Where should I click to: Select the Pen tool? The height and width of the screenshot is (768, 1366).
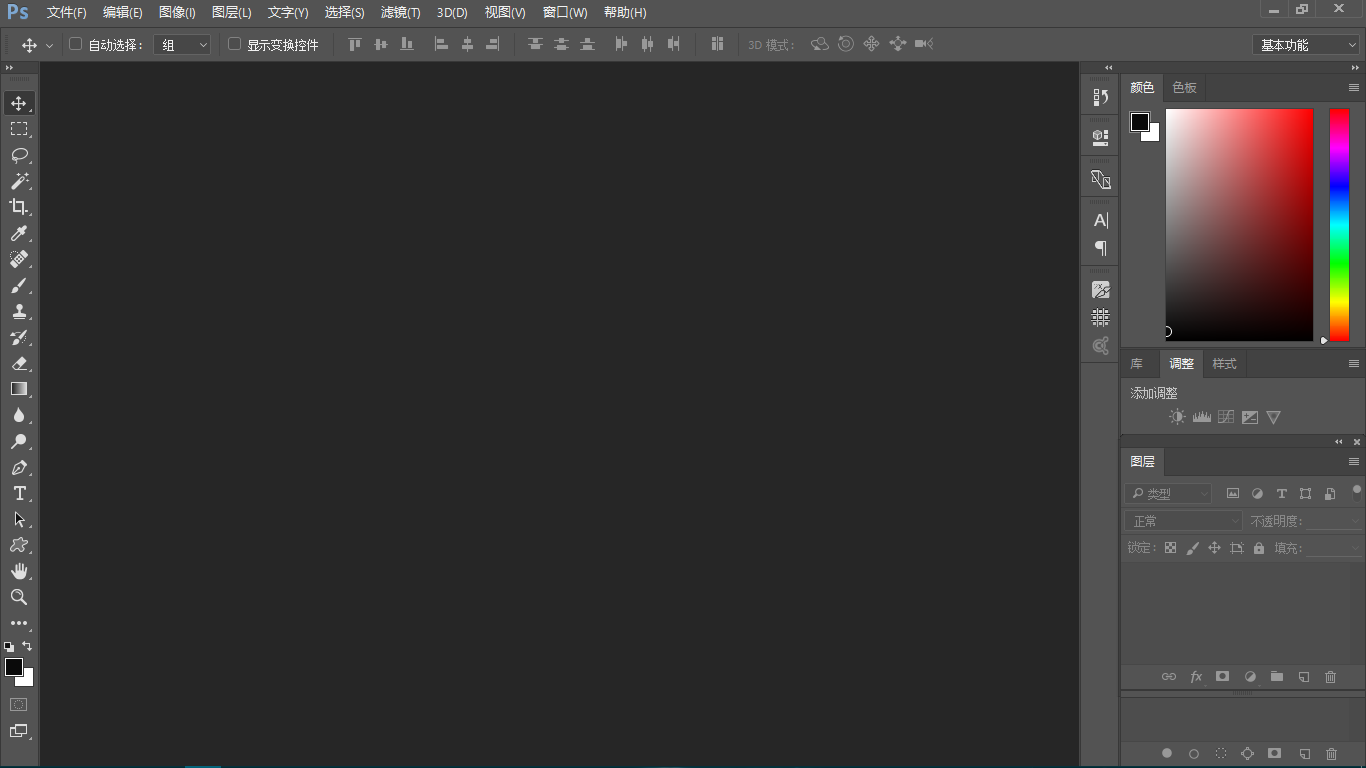[19, 467]
